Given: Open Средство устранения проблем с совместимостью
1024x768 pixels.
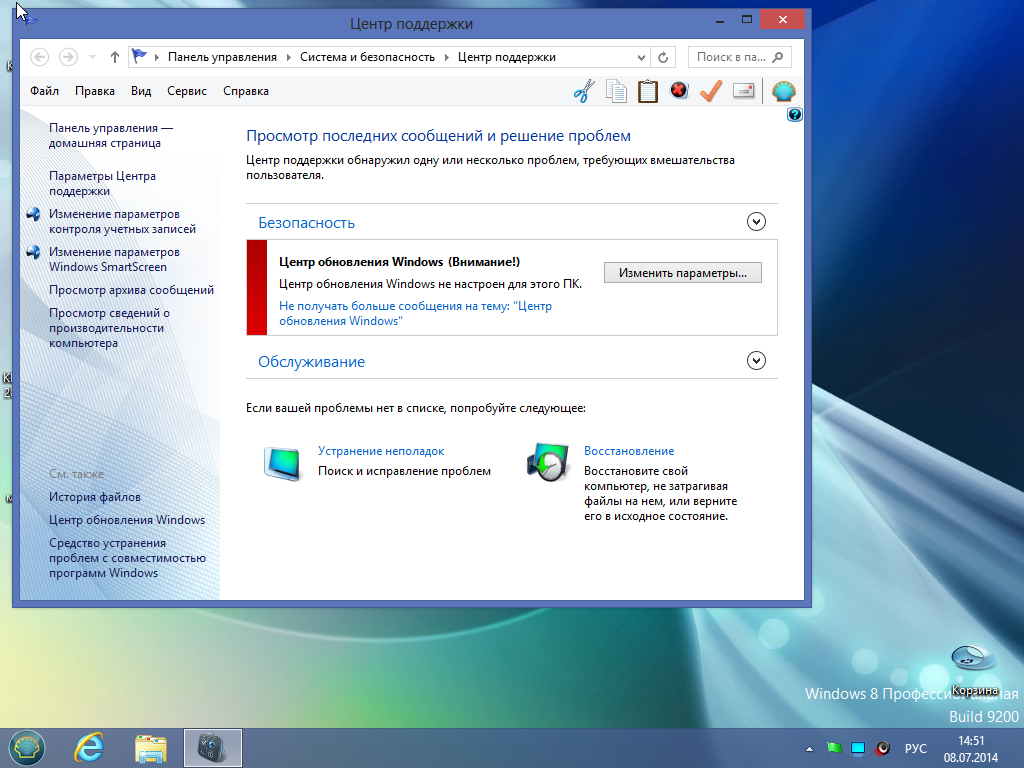Looking at the screenshot, I should pyautogui.click(x=127, y=558).
